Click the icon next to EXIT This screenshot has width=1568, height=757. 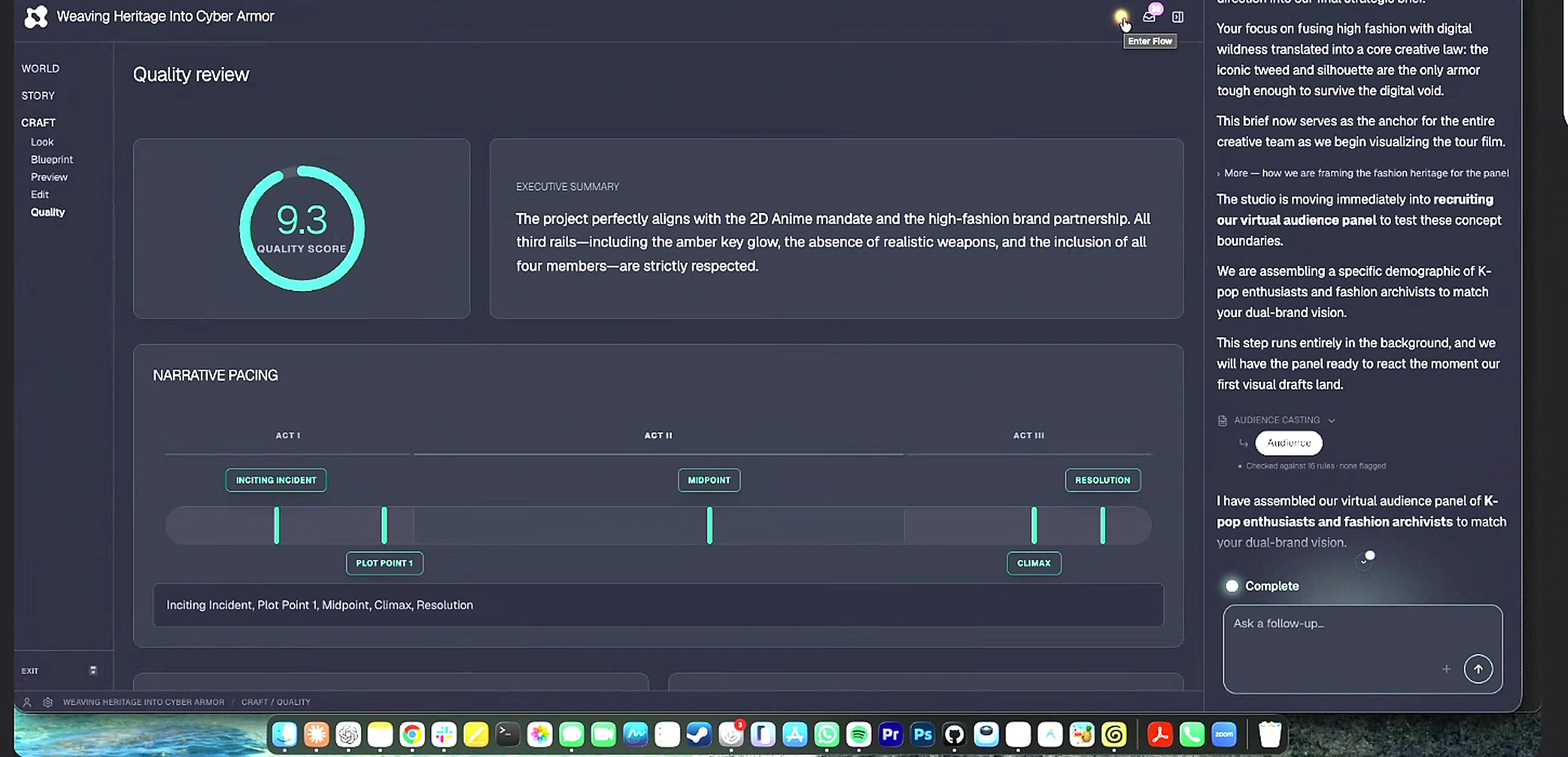[x=93, y=670]
